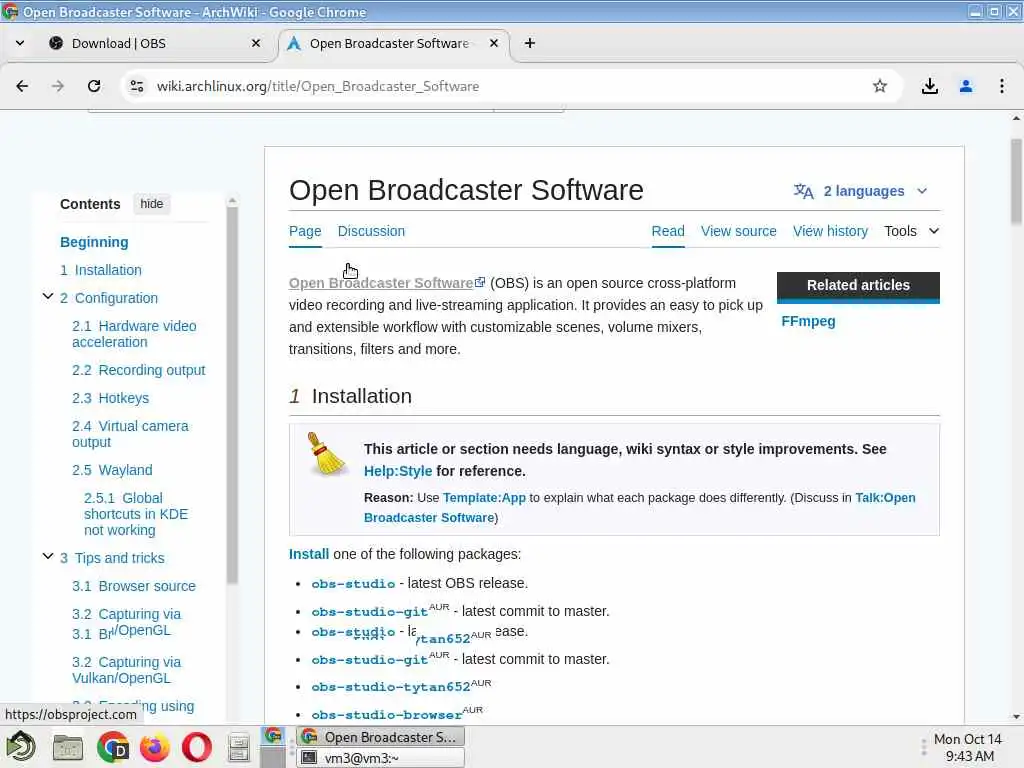Open the tab search dropdown arrow
This screenshot has width=1024, height=768.
pyautogui.click(x=20, y=43)
